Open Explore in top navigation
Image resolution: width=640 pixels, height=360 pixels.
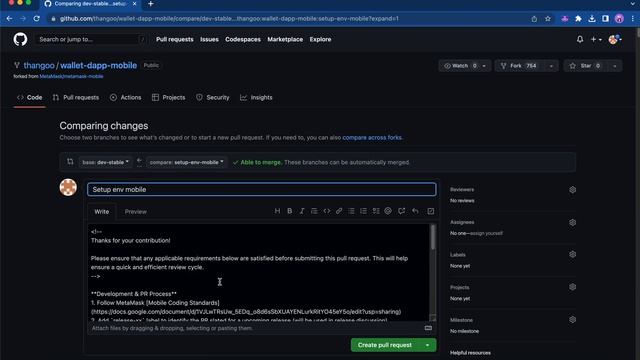coord(320,40)
